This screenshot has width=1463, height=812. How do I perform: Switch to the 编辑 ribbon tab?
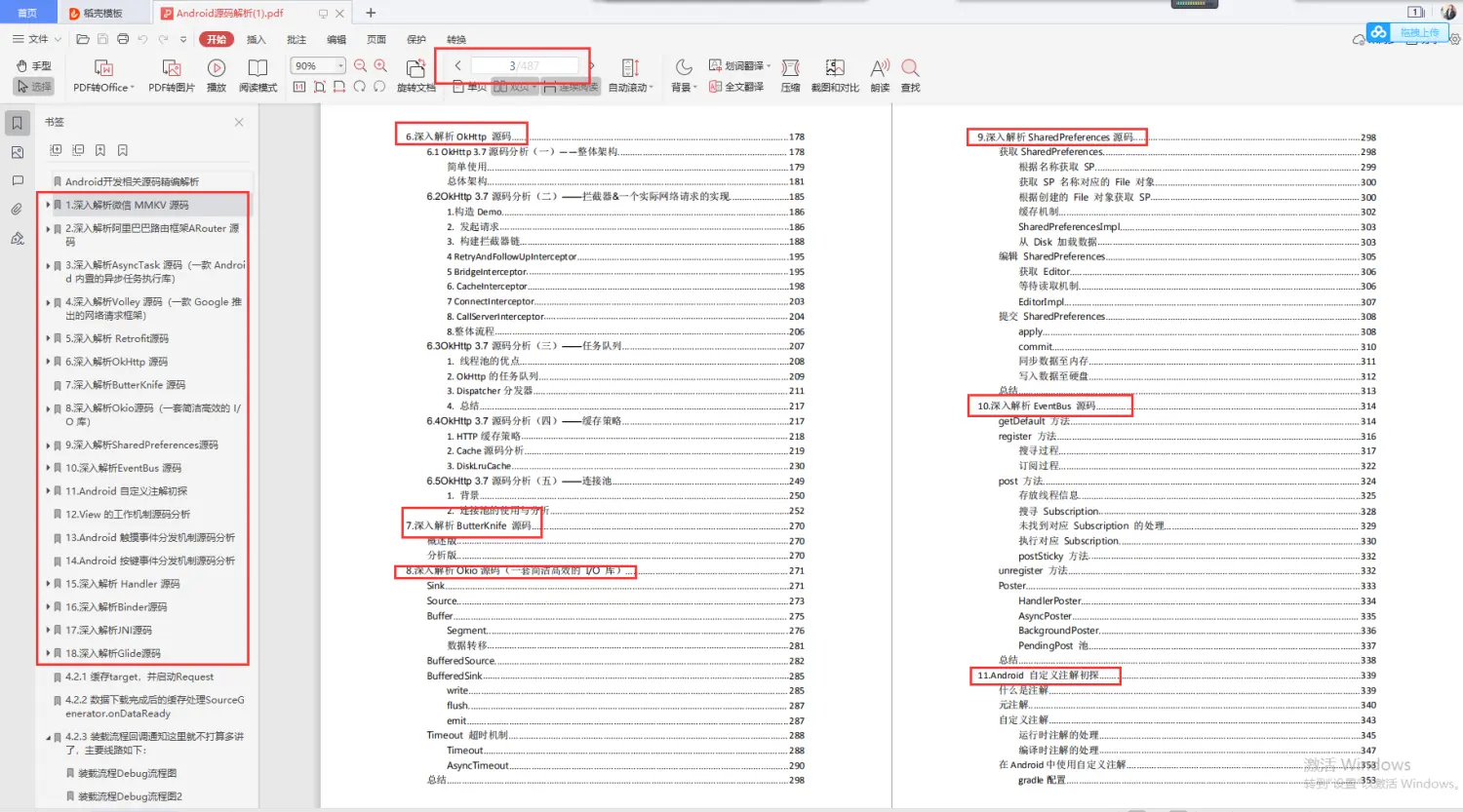(x=336, y=39)
